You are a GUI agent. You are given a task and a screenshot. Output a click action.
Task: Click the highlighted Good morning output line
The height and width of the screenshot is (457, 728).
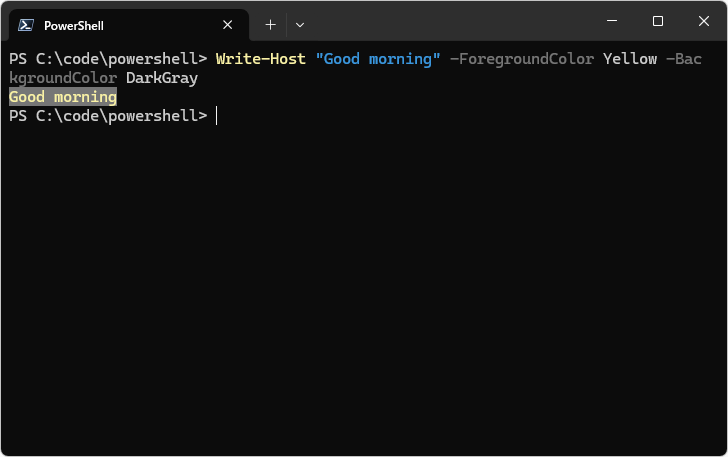62,97
